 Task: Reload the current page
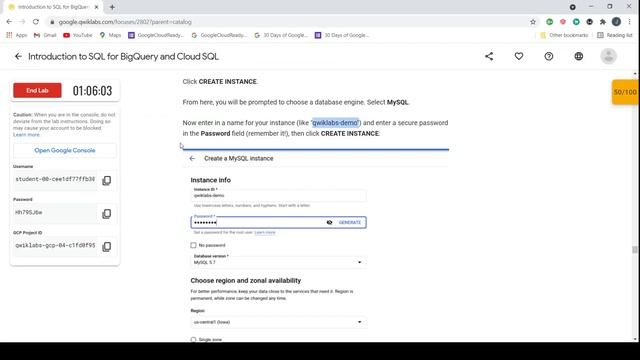[36, 22]
